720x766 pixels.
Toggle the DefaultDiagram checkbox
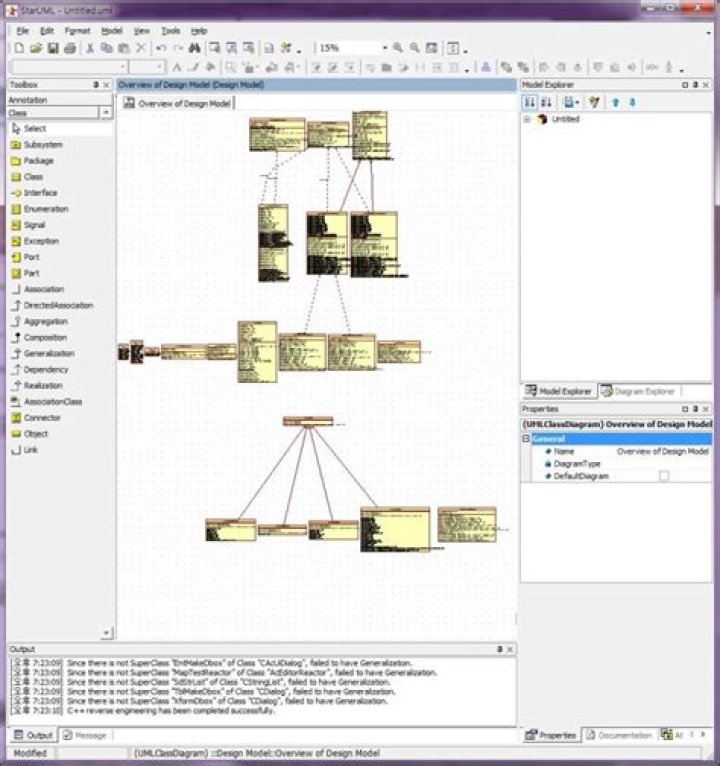click(x=664, y=476)
